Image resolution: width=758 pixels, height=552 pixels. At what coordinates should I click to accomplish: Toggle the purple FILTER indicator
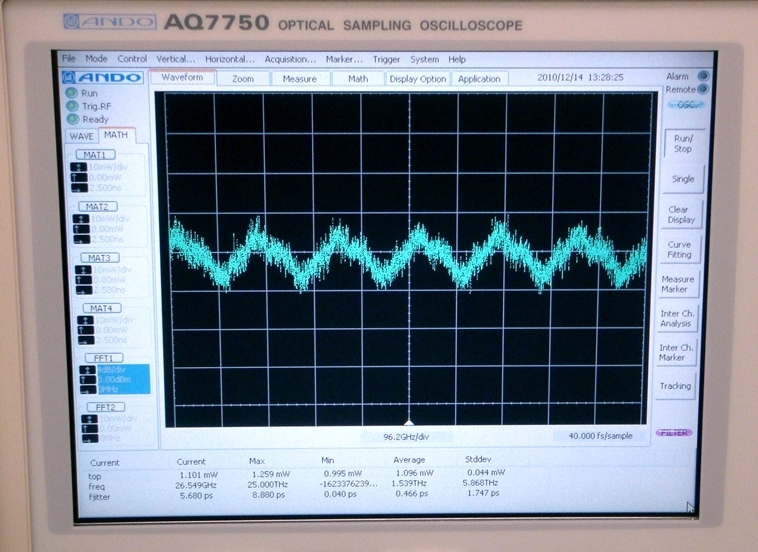674,433
